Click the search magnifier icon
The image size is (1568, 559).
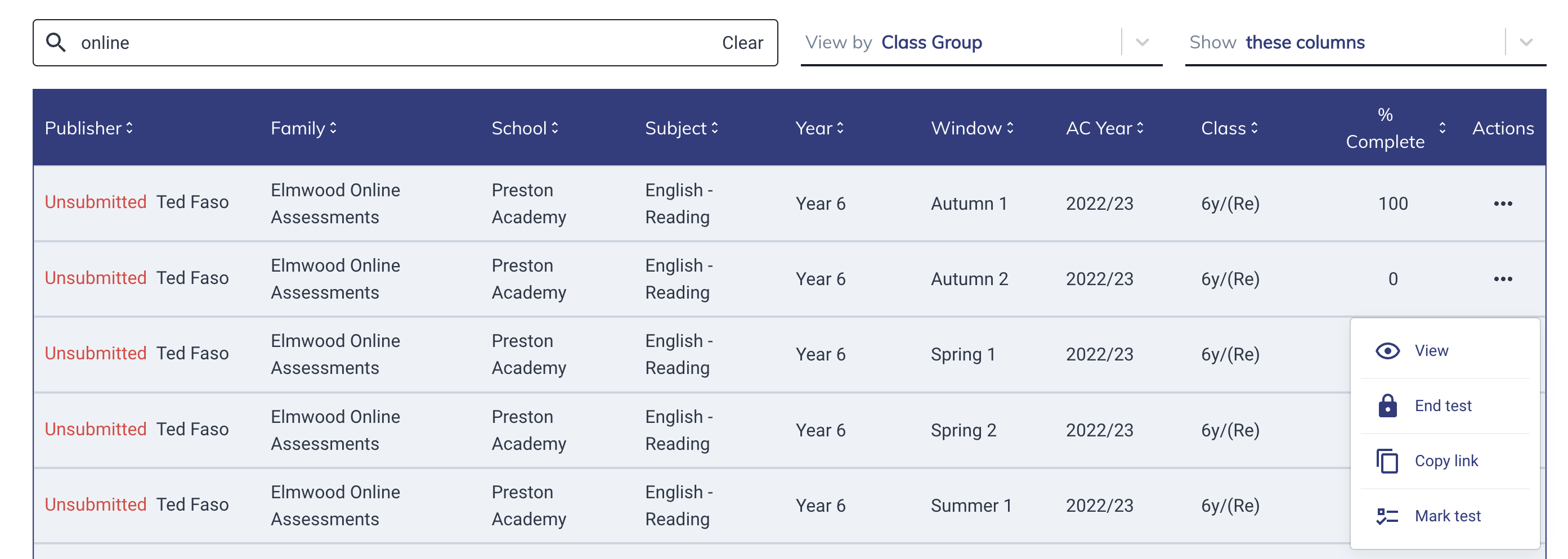56,42
